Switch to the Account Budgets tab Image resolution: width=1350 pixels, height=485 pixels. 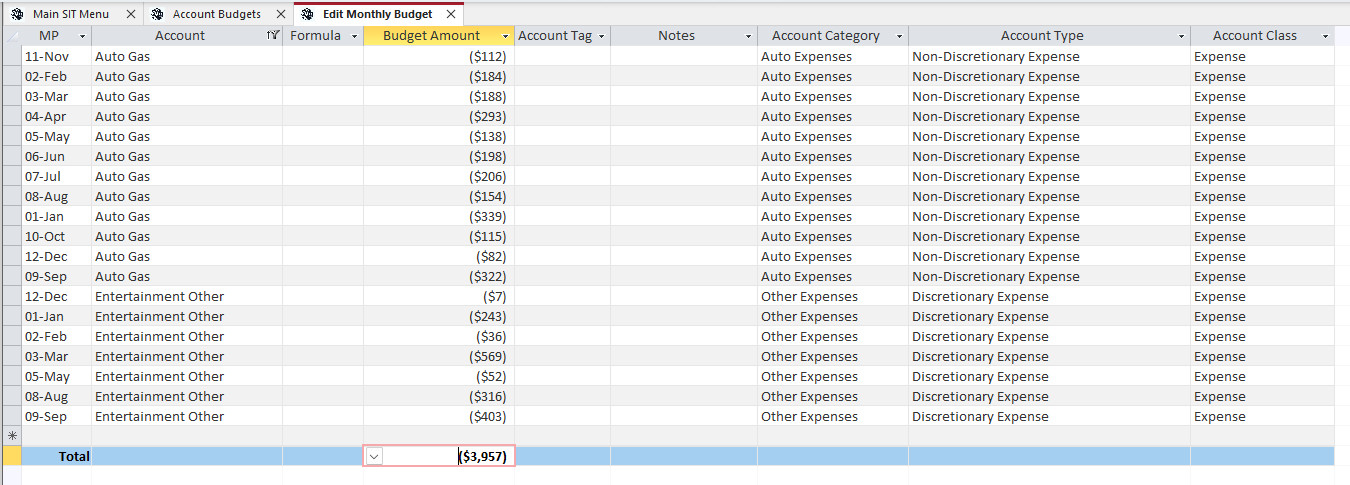click(217, 14)
